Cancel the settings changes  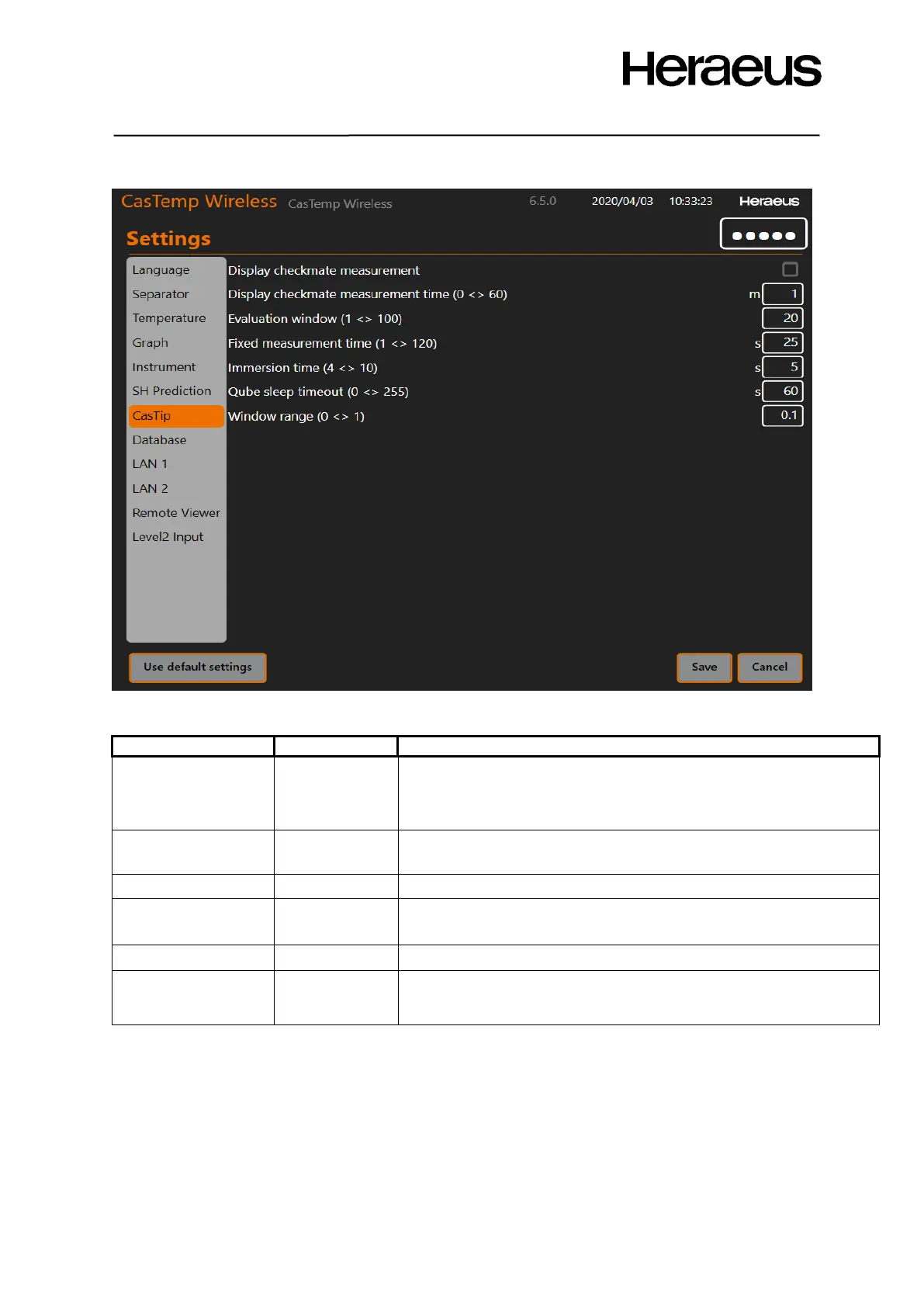pyautogui.click(x=770, y=667)
